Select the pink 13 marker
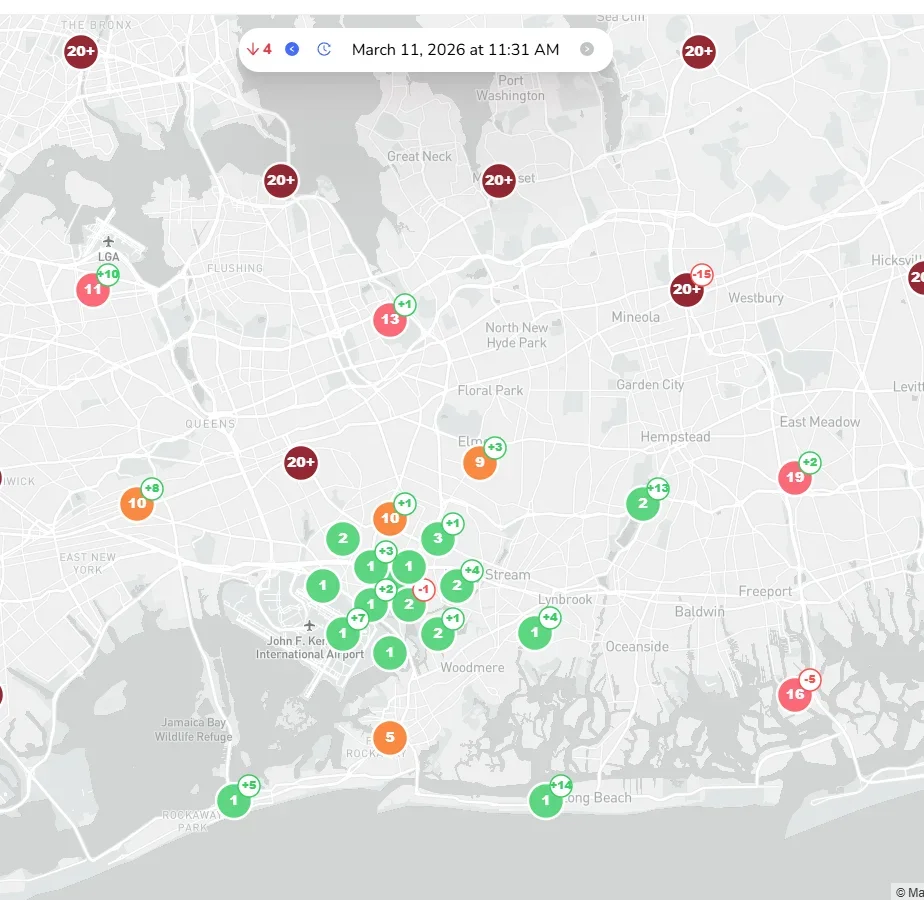924x900 pixels. click(390, 320)
